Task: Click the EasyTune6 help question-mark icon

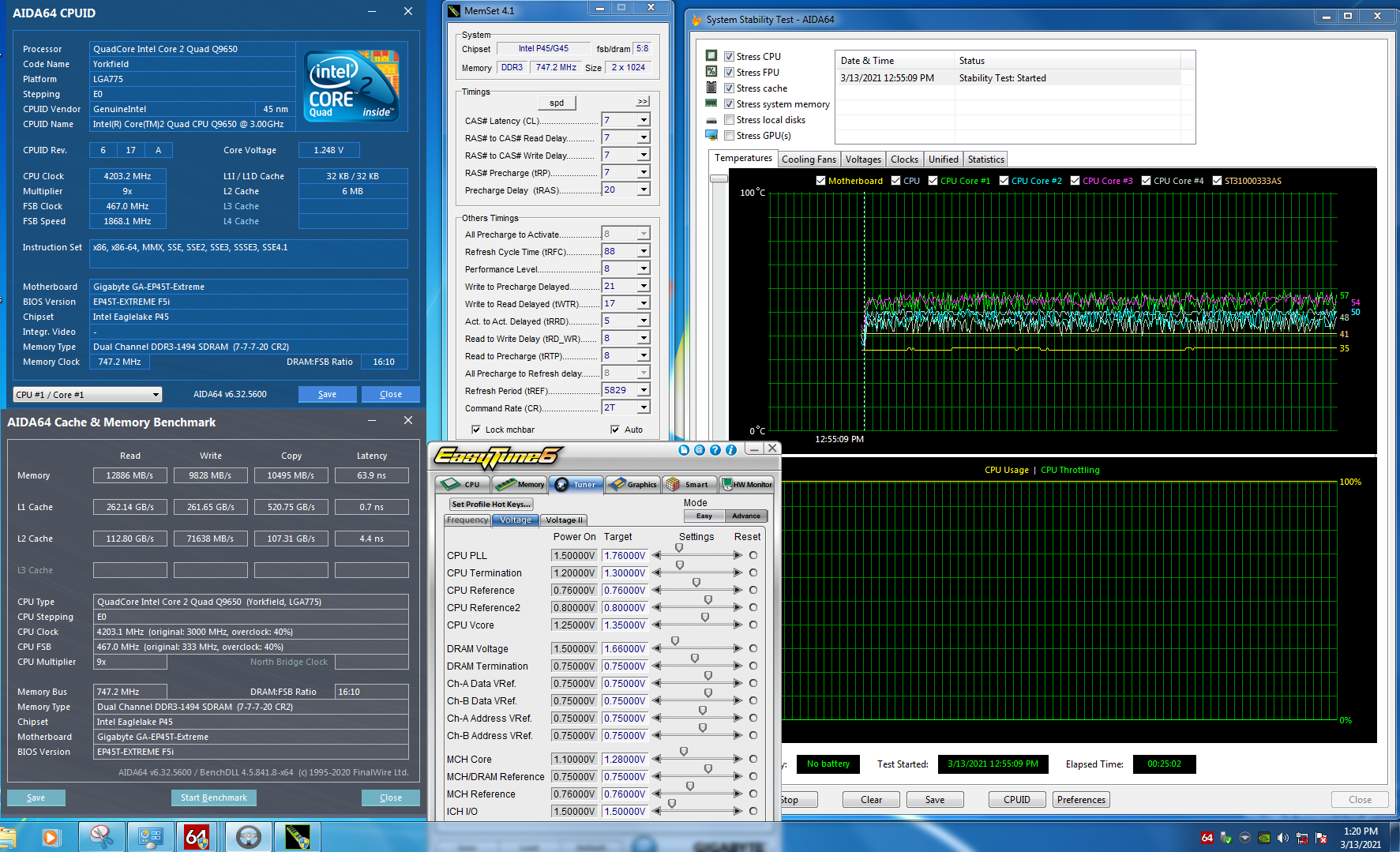Action: click(715, 450)
